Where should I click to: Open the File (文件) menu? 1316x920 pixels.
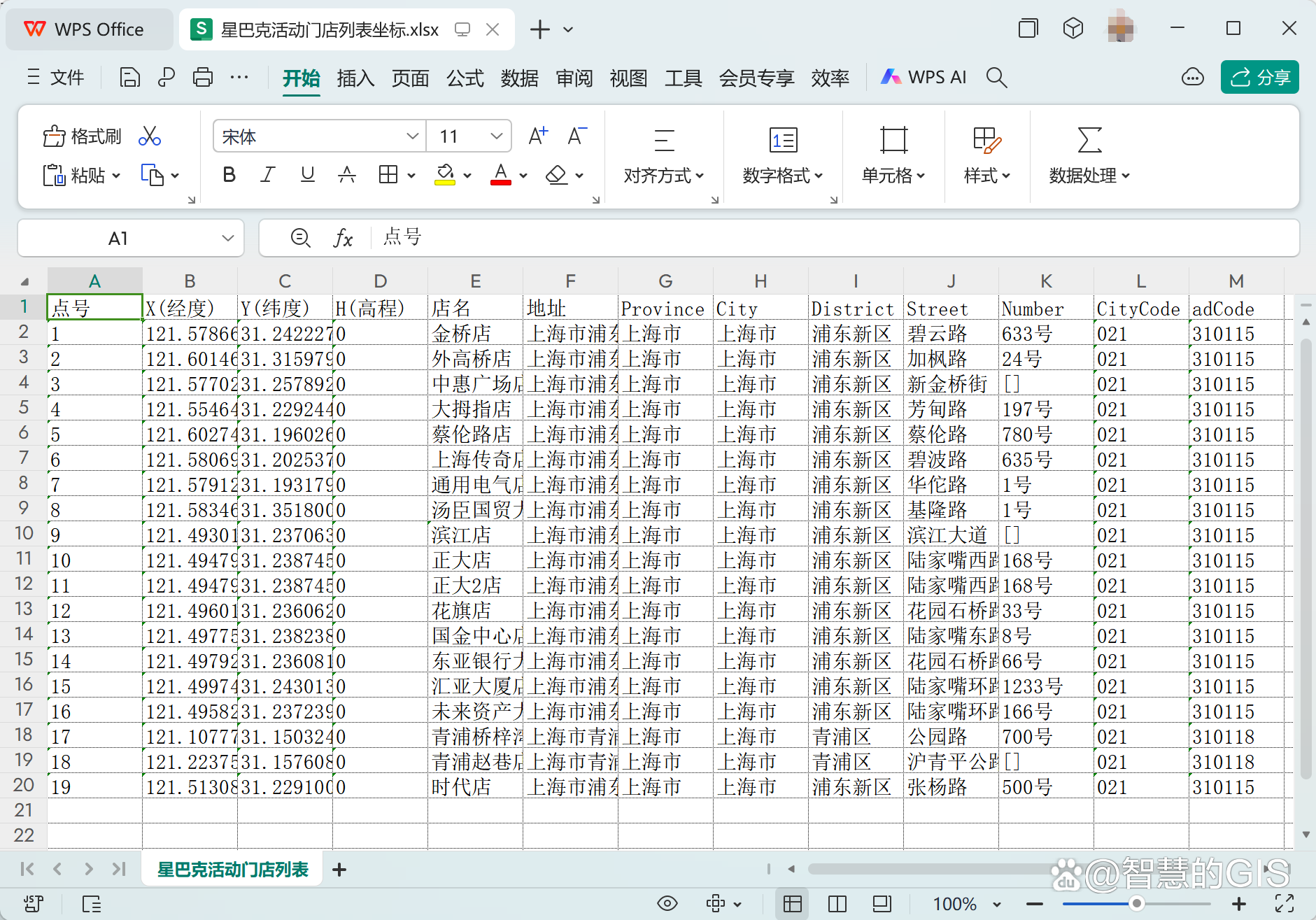coord(55,77)
